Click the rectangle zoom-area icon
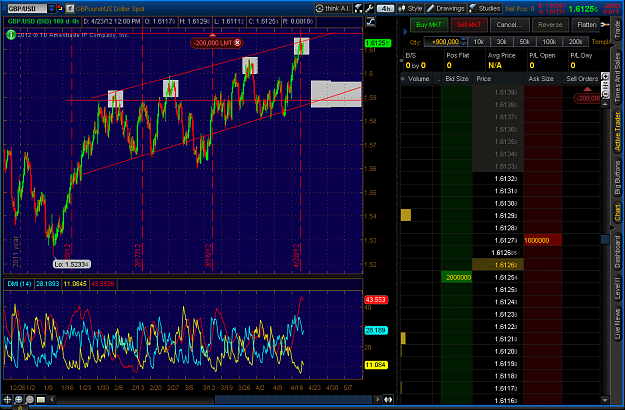The width and height of the screenshot is (625, 410). coord(41,399)
